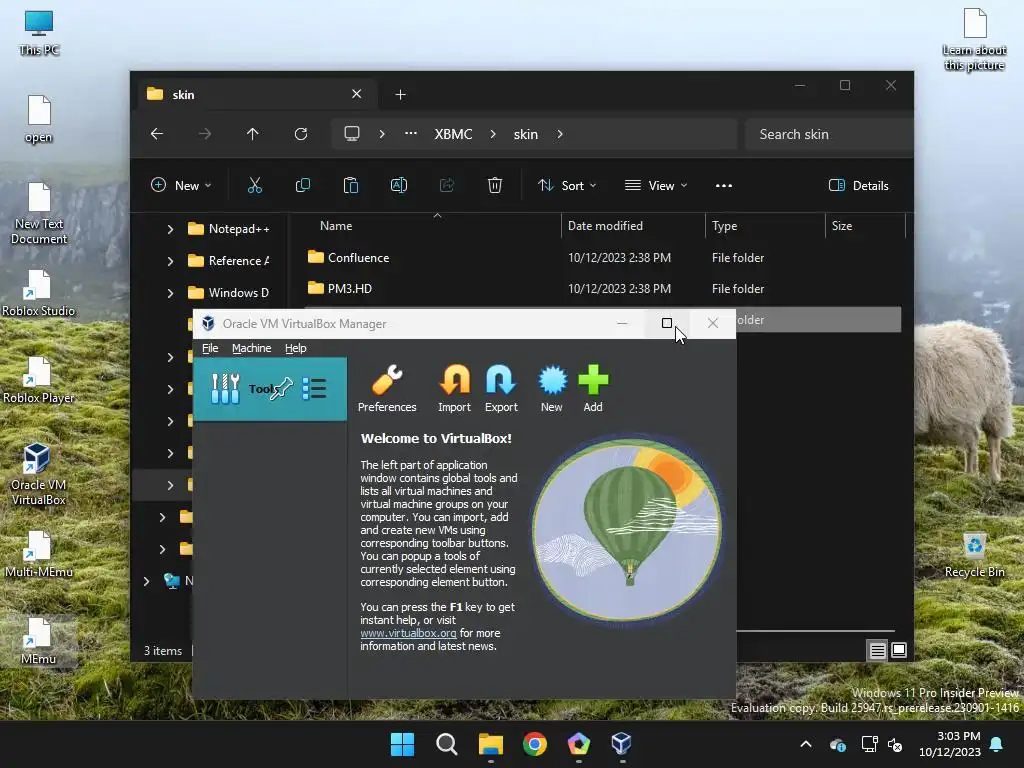
Task: Open the Windows Start menu
Action: (x=402, y=744)
